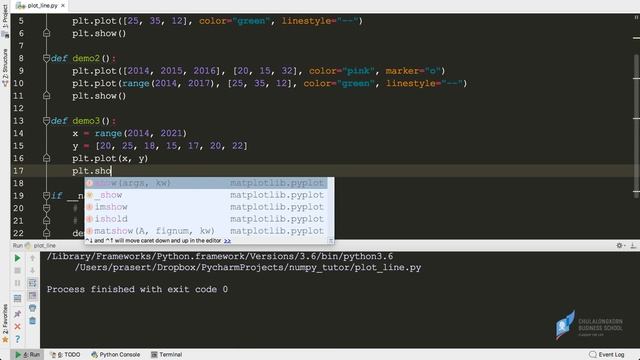
Task: Click the pi icon in the completion popup corner
Action: coord(331,241)
